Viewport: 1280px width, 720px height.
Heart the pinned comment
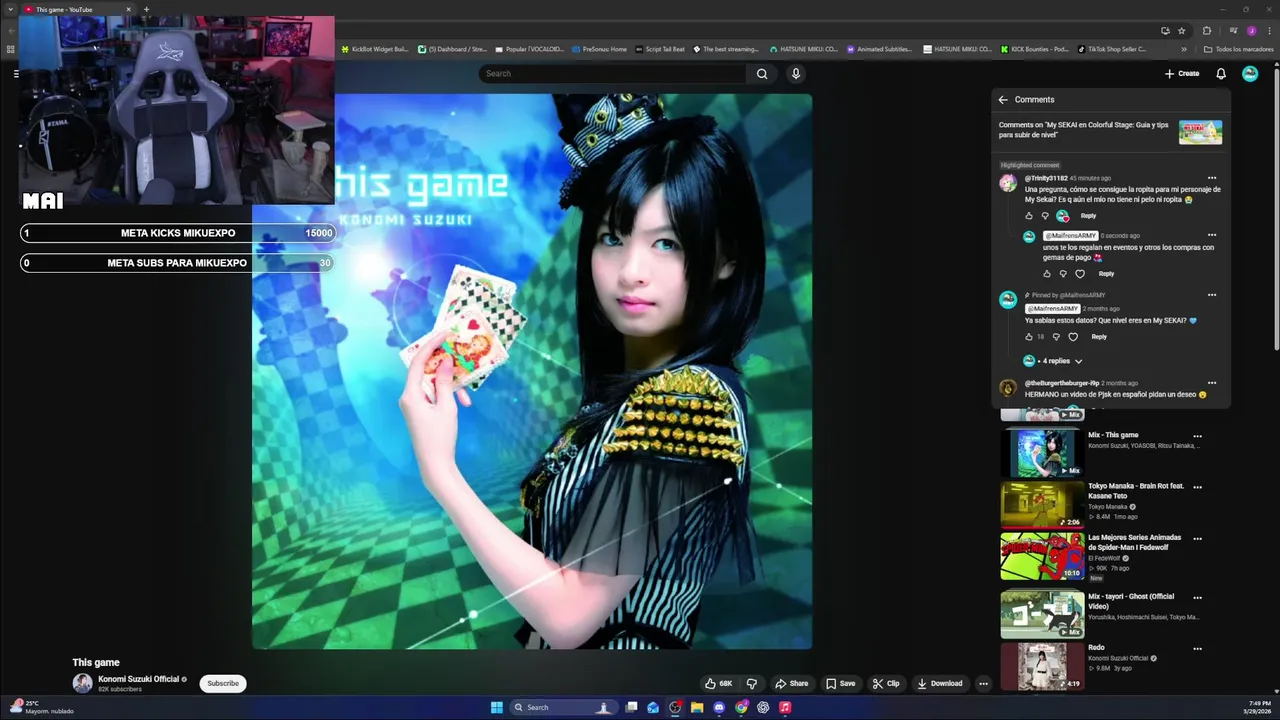1073,337
